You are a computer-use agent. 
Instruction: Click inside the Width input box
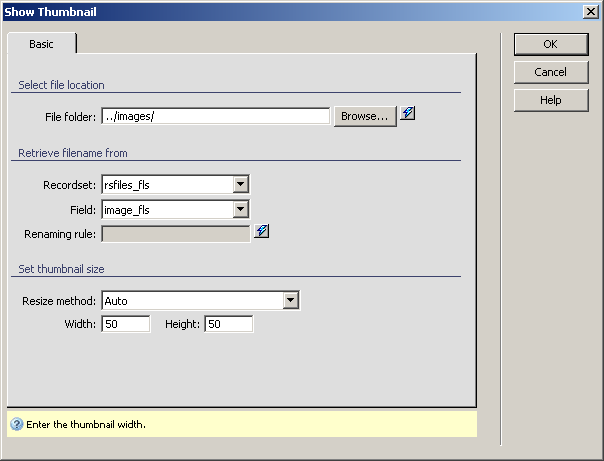click(x=125, y=324)
